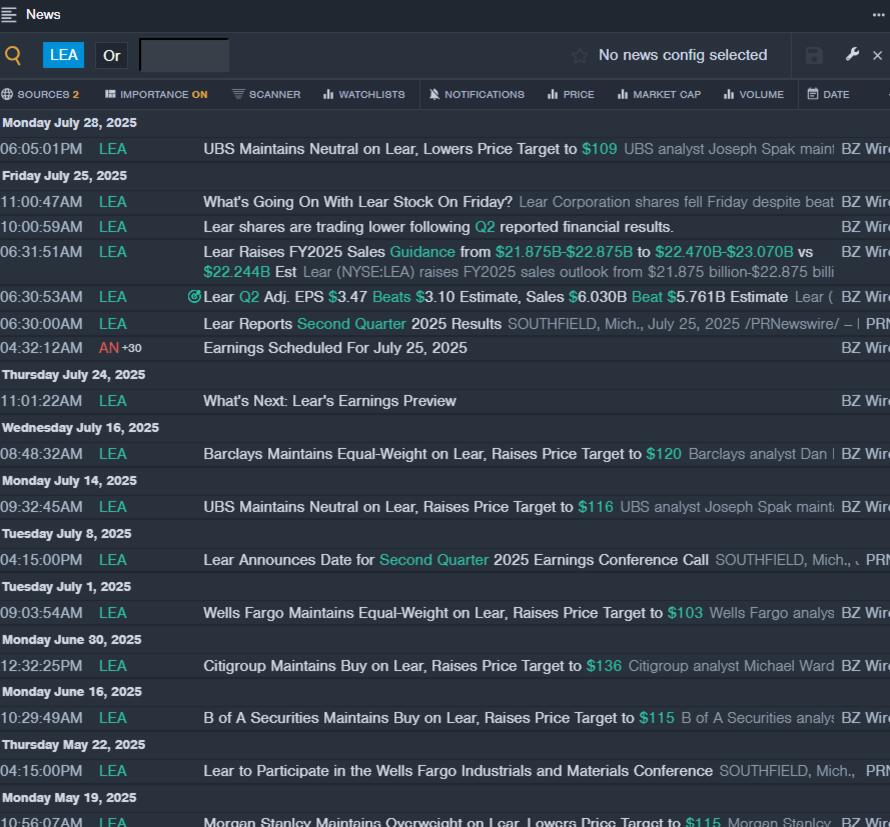Open the Sources filter

(40, 94)
